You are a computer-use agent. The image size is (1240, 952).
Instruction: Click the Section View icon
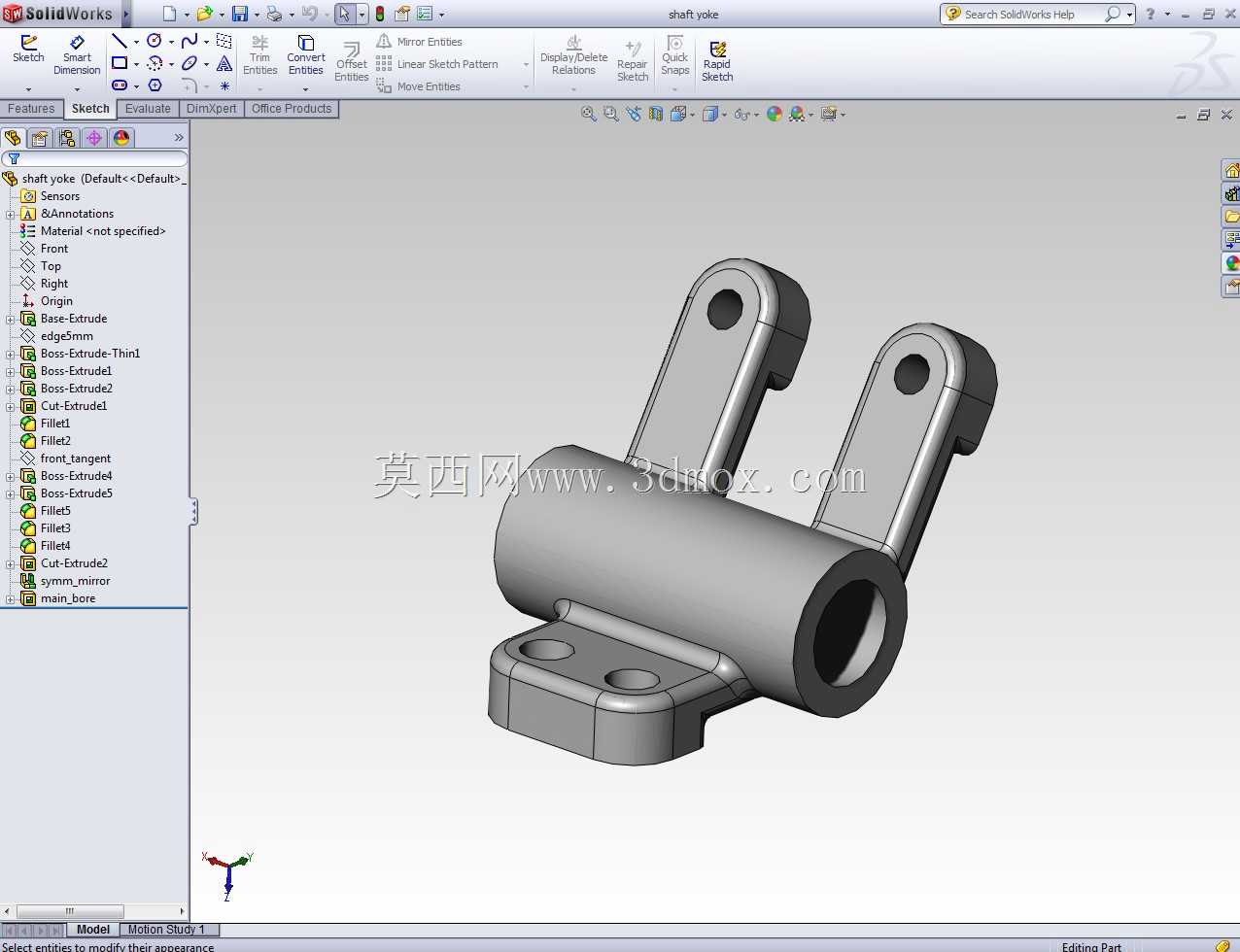point(656,114)
